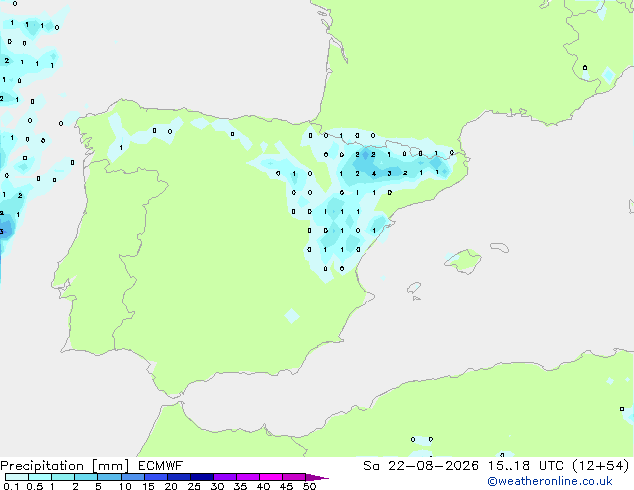Click the 'Sa' weekday text
Viewport: 634px width, 490px height.
[x=371, y=466]
